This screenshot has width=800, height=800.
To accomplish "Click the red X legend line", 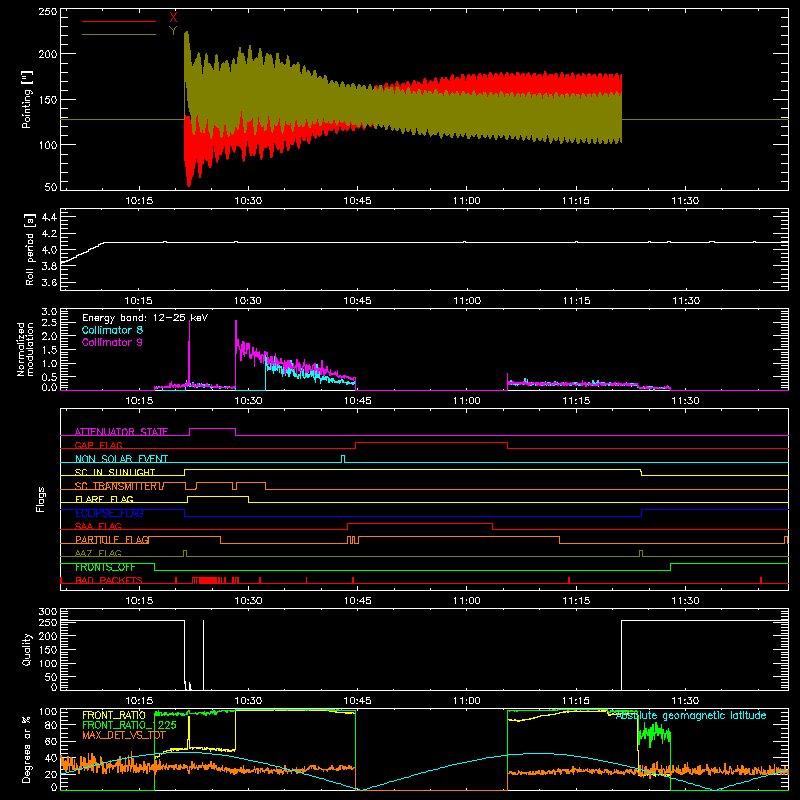I will click(x=119, y=21).
